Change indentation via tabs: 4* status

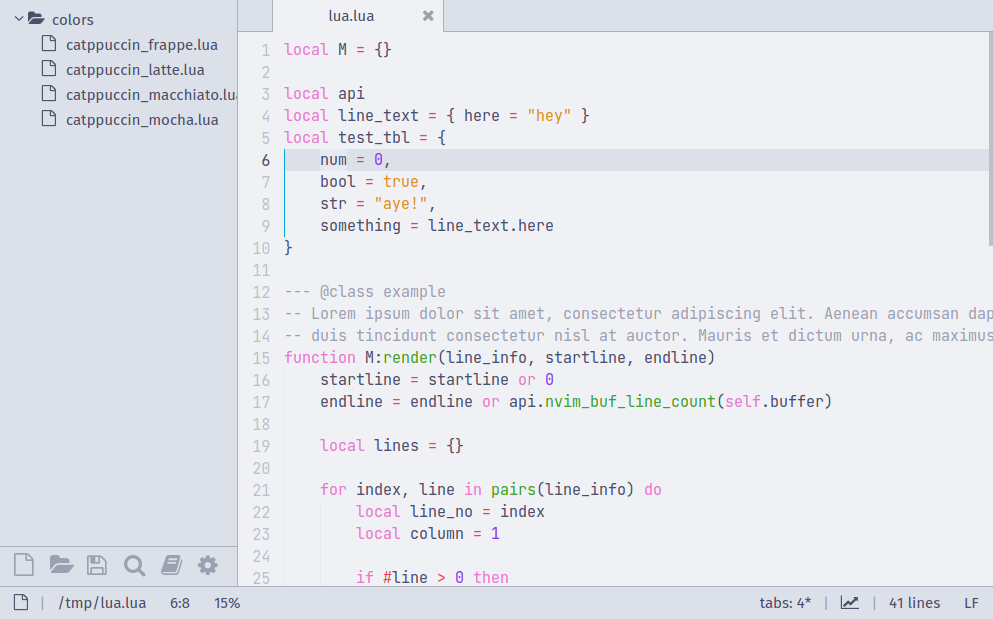(785, 603)
